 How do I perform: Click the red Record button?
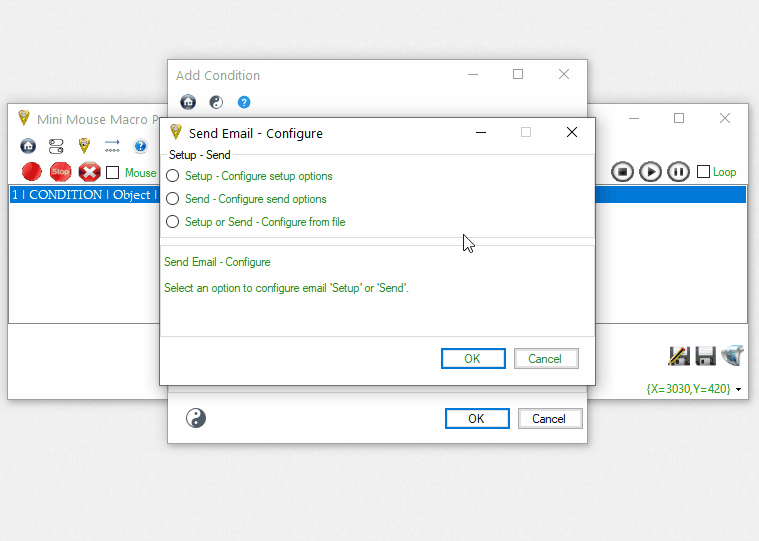coord(31,172)
